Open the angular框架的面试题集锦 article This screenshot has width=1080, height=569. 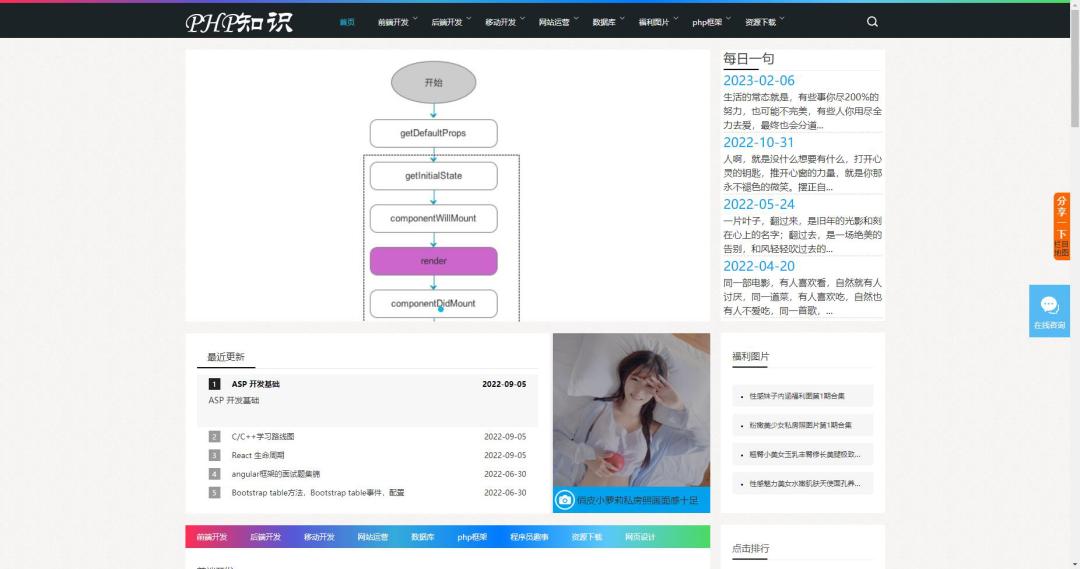(276, 474)
